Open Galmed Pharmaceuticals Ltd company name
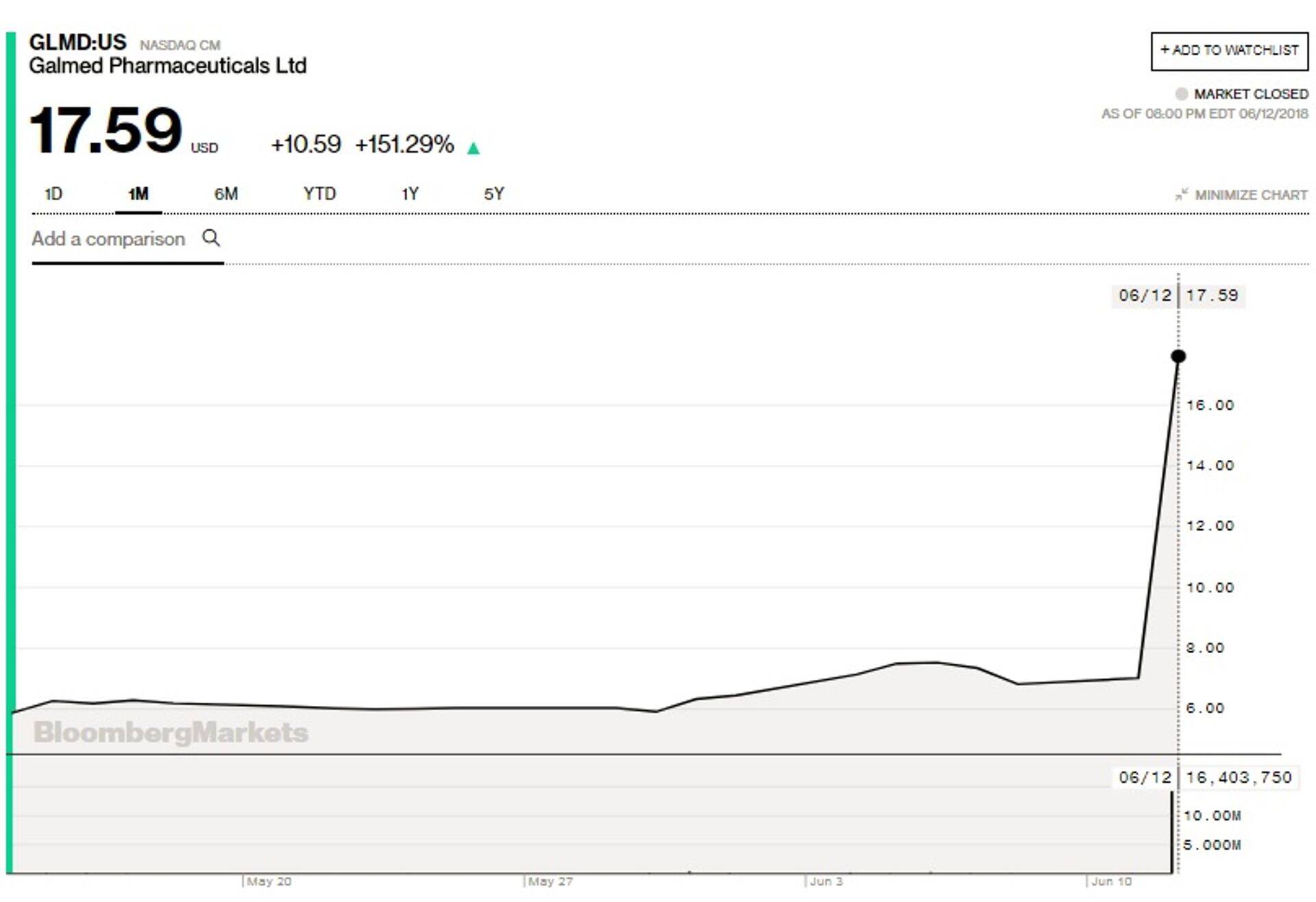This screenshot has width=1316, height=902. point(169,66)
